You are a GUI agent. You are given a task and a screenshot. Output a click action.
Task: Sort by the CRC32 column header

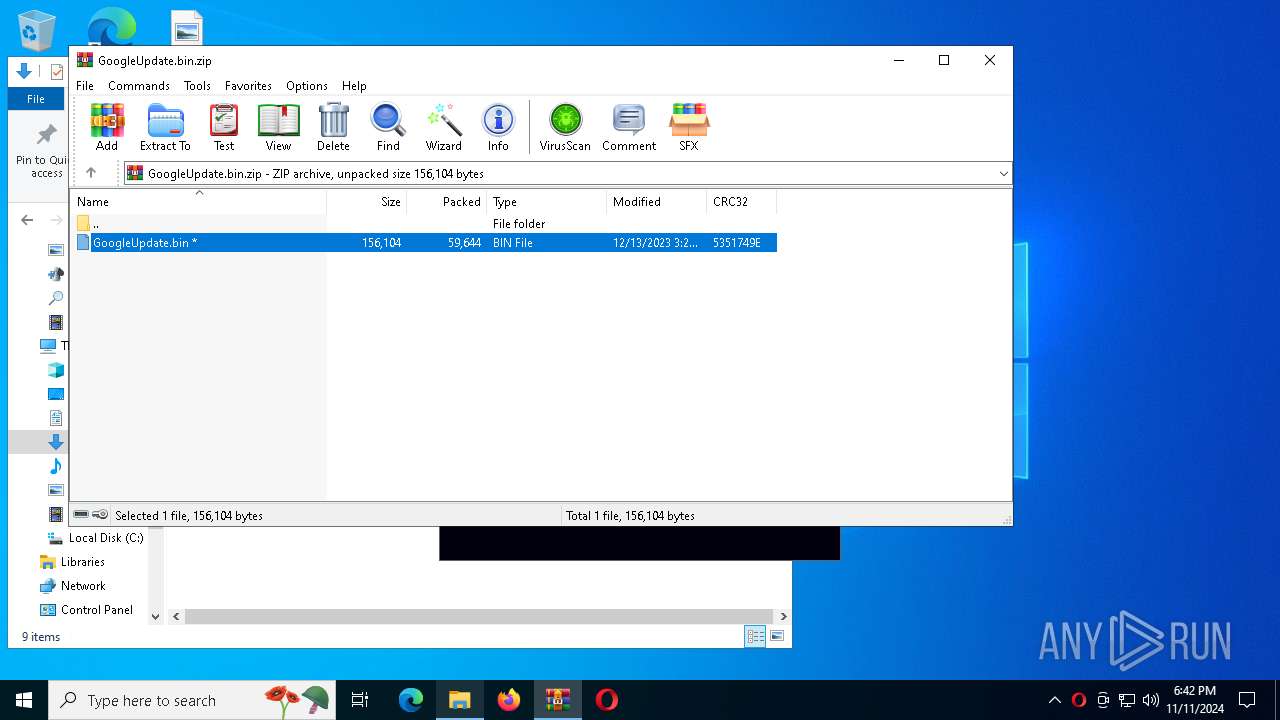[742, 202]
